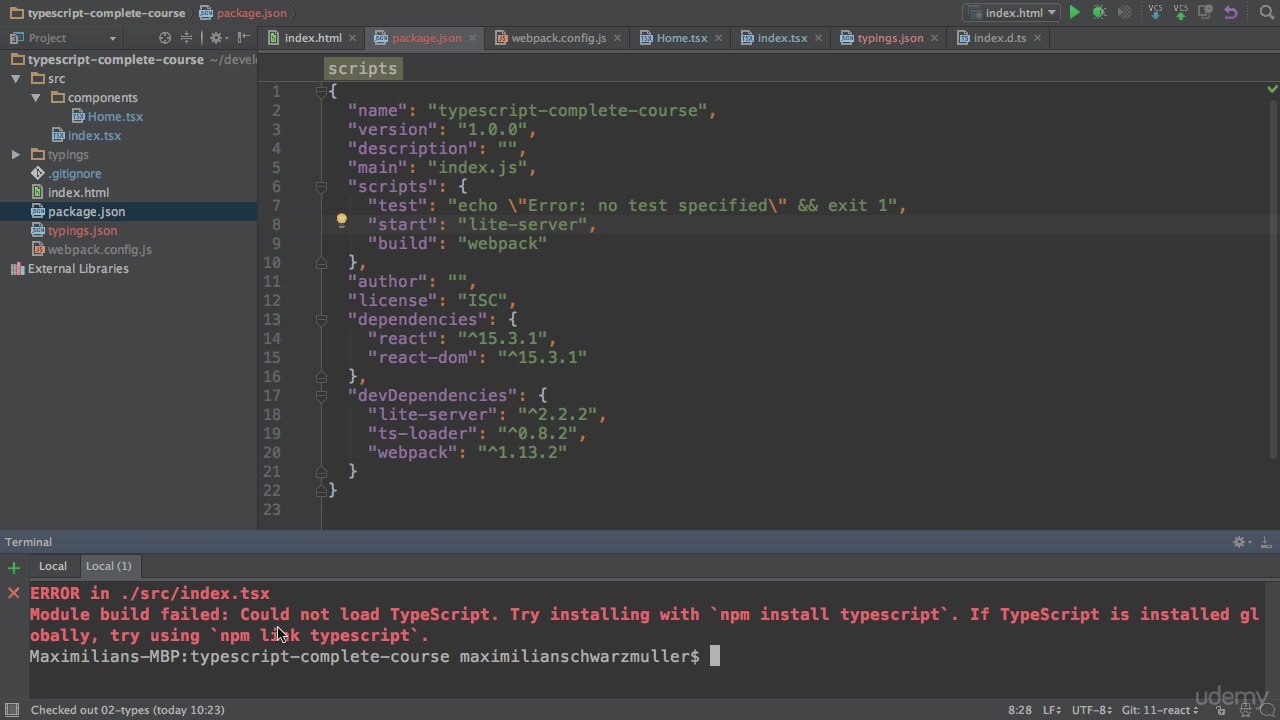The width and height of the screenshot is (1280, 720).
Task: Close the current terminal session
Action: (14, 593)
